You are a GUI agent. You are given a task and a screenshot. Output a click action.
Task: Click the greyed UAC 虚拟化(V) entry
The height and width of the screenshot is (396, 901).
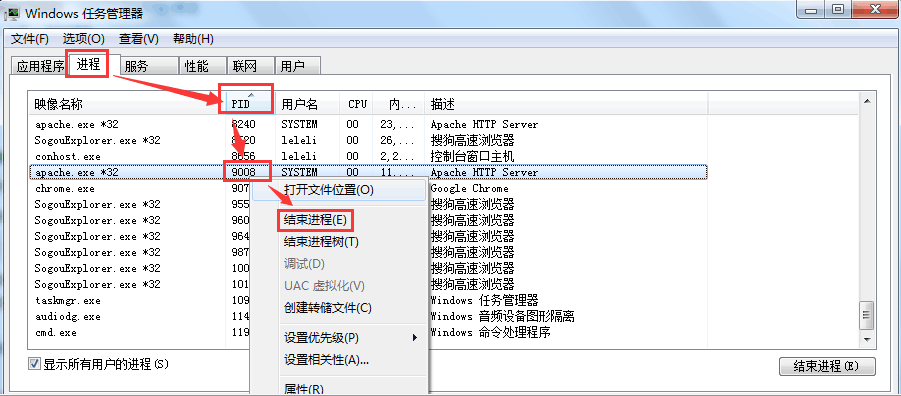click(x=339, y=286)
